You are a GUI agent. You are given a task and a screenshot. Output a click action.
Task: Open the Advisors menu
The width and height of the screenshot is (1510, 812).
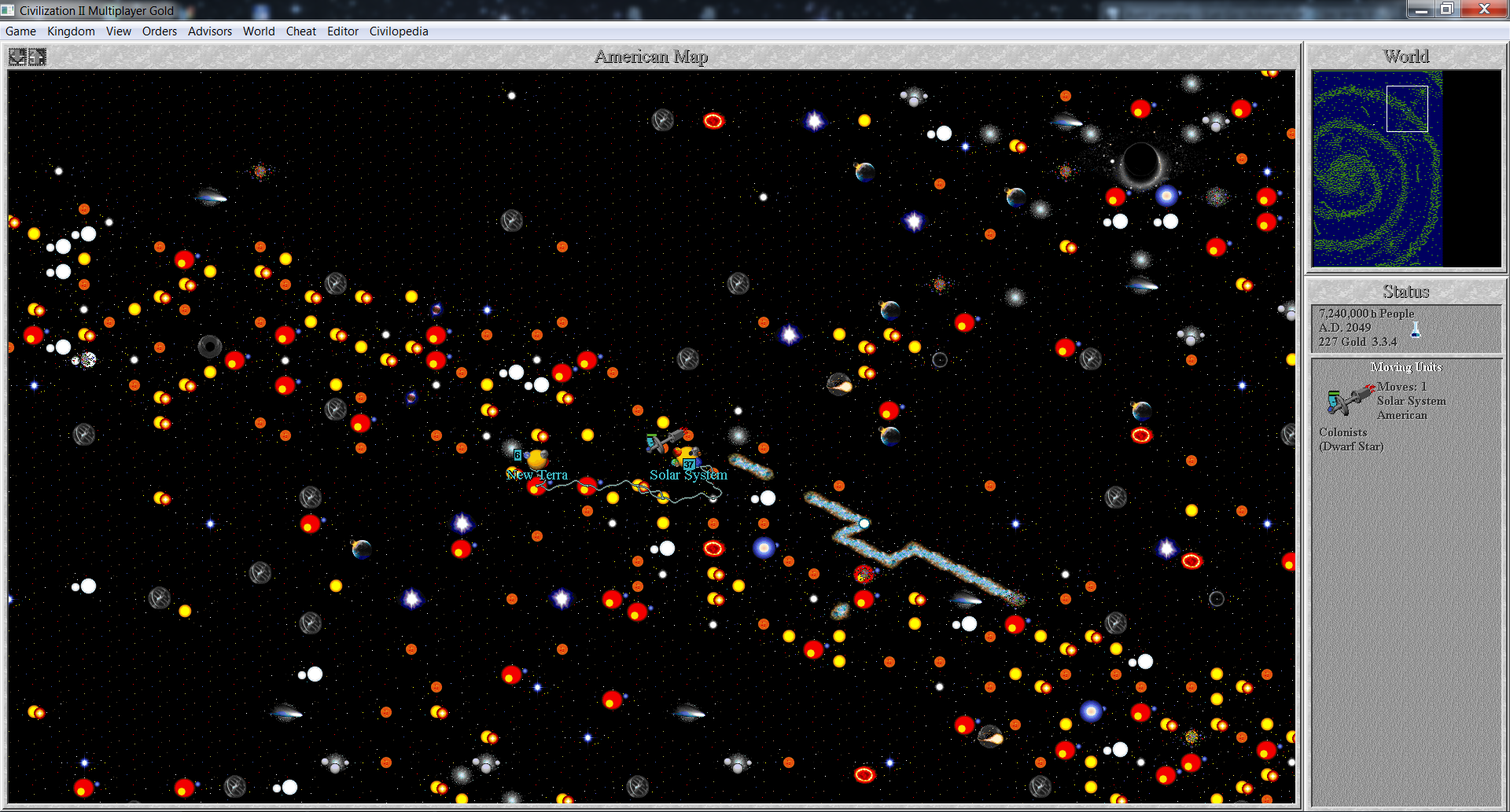point(210,31)
